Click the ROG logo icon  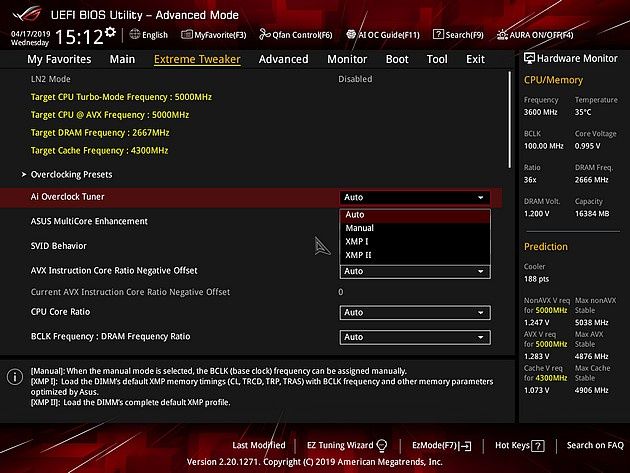[x=27, y=14]
